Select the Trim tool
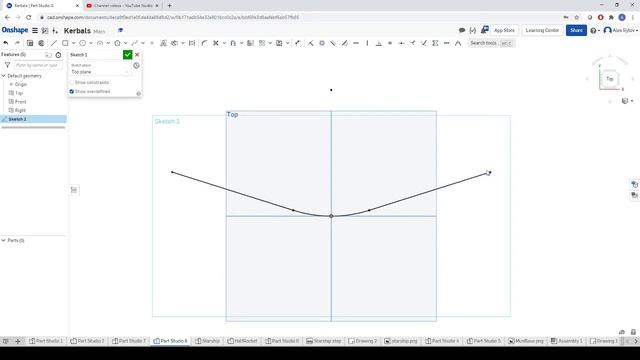The width and height of the screenshot is (640, 360). (216, 43)
